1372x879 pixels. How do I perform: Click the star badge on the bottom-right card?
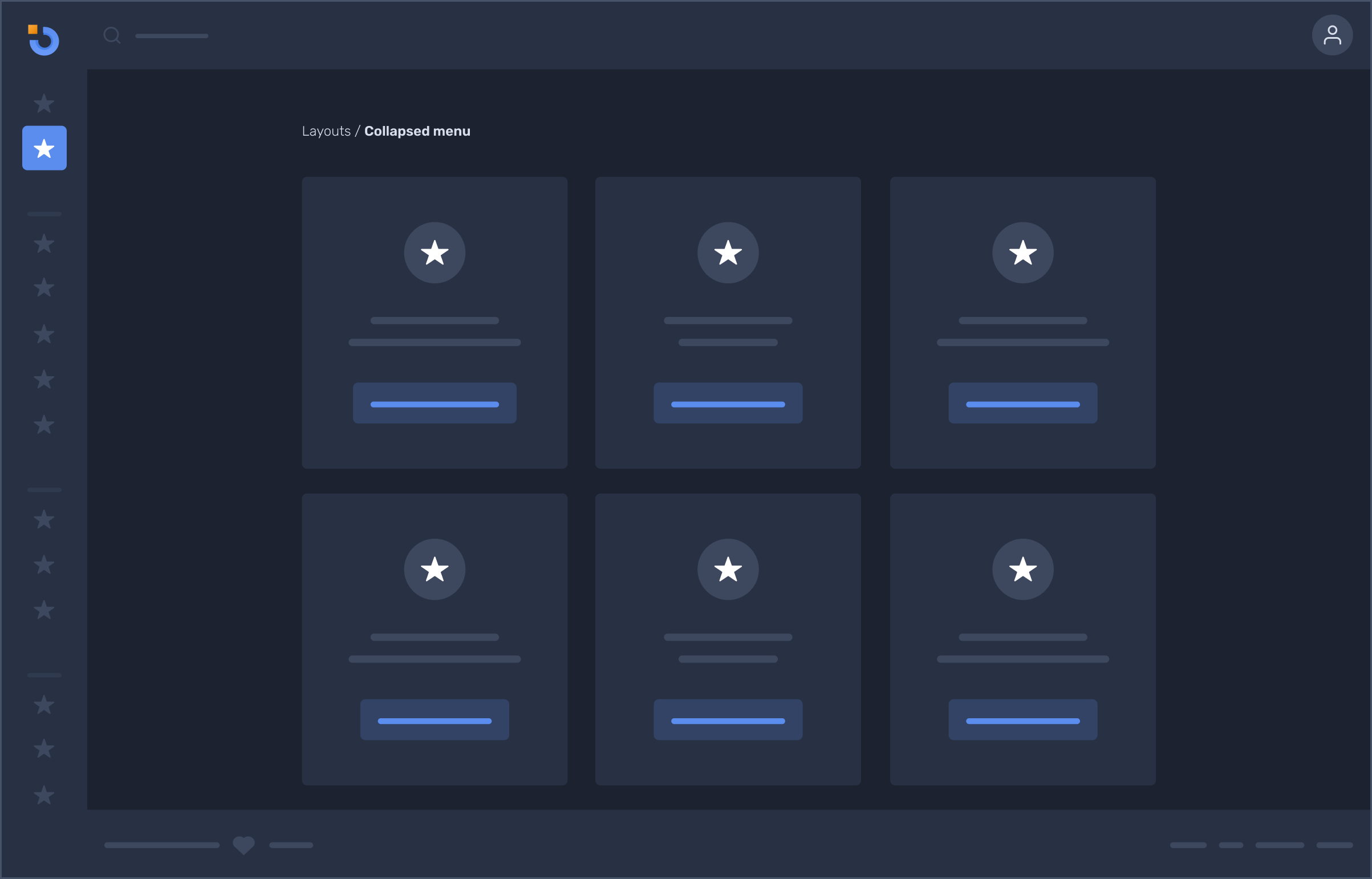1022,568
